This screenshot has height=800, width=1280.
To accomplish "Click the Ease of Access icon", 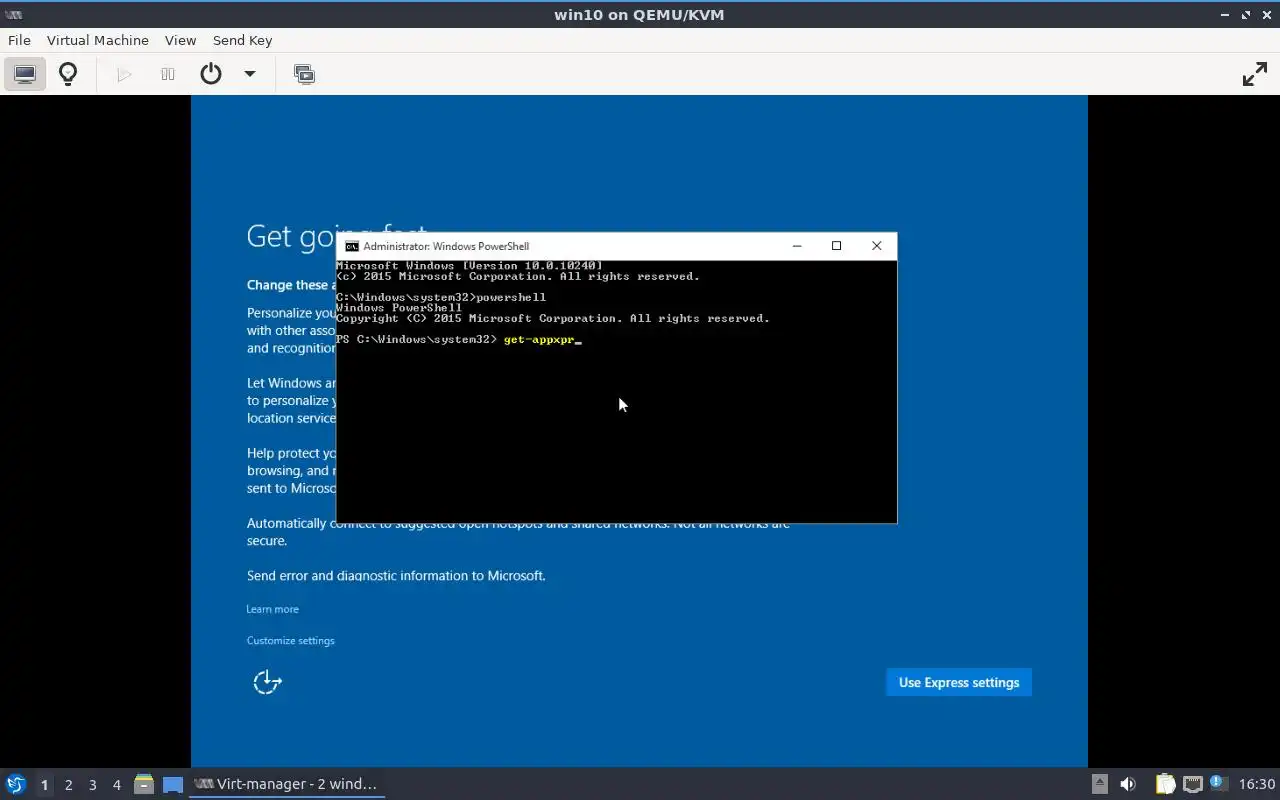I will [267, 682].
